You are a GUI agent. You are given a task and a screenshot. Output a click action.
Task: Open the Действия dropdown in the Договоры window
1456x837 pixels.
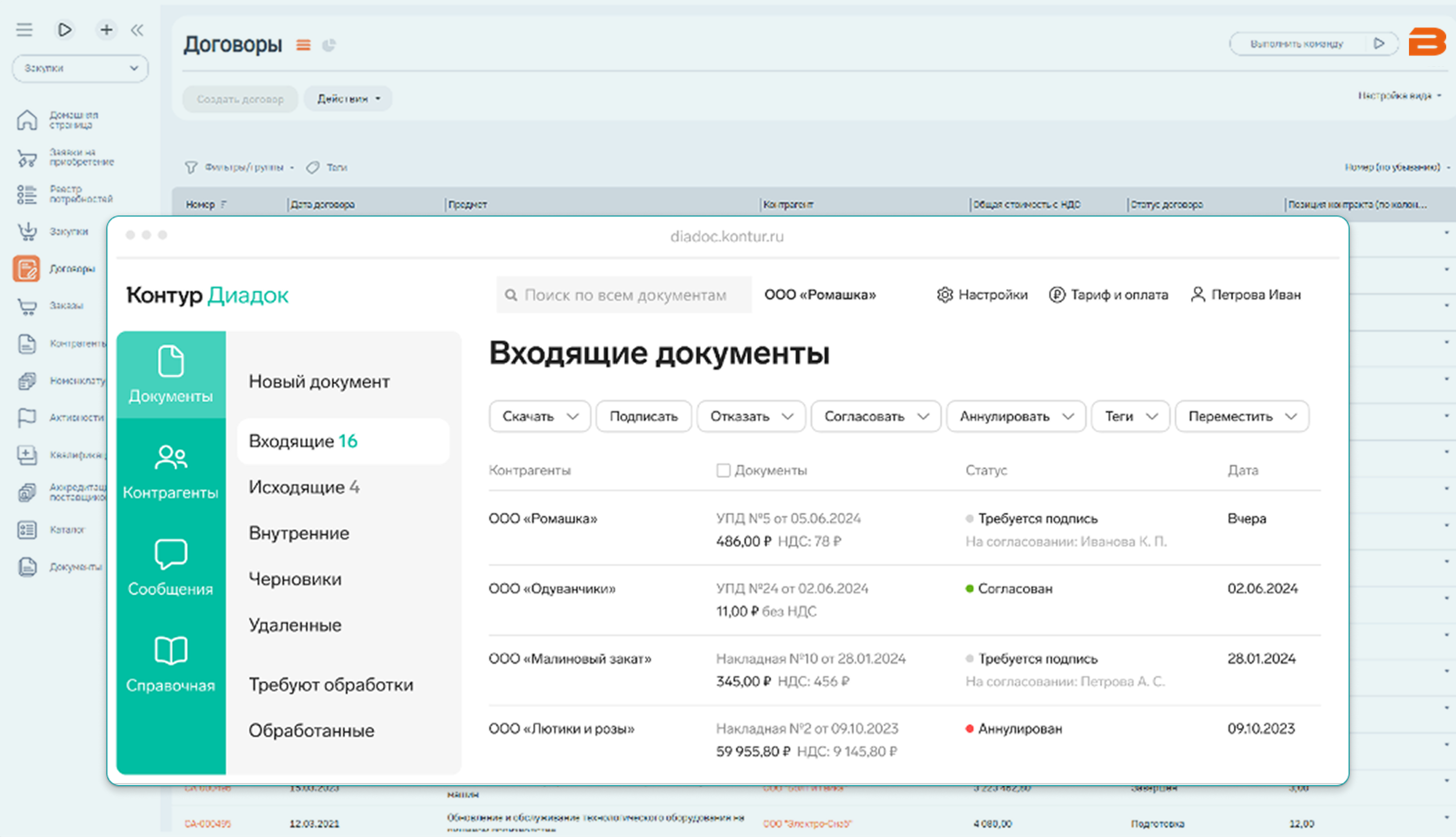348,99
